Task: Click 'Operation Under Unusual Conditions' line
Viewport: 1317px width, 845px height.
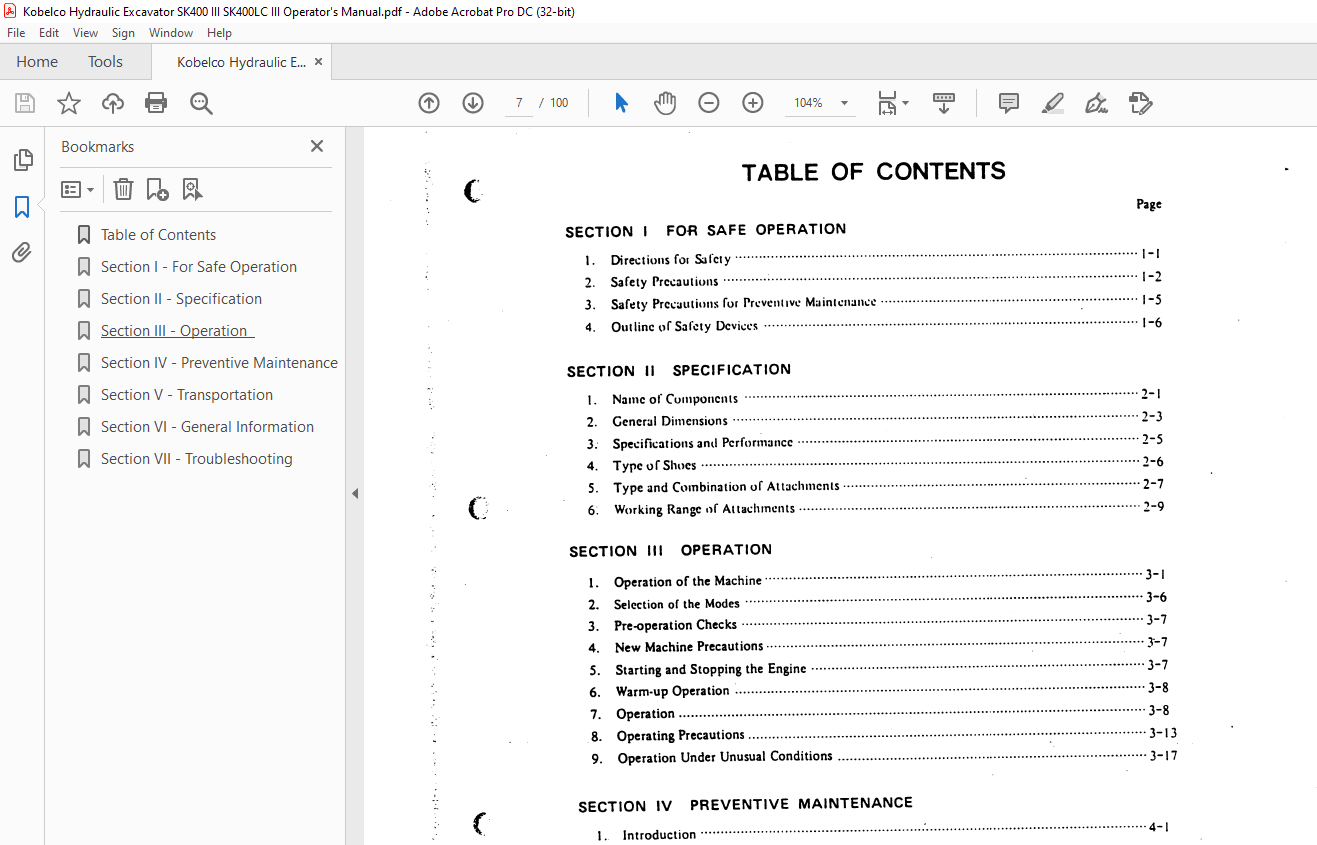Action: (725, 757)
